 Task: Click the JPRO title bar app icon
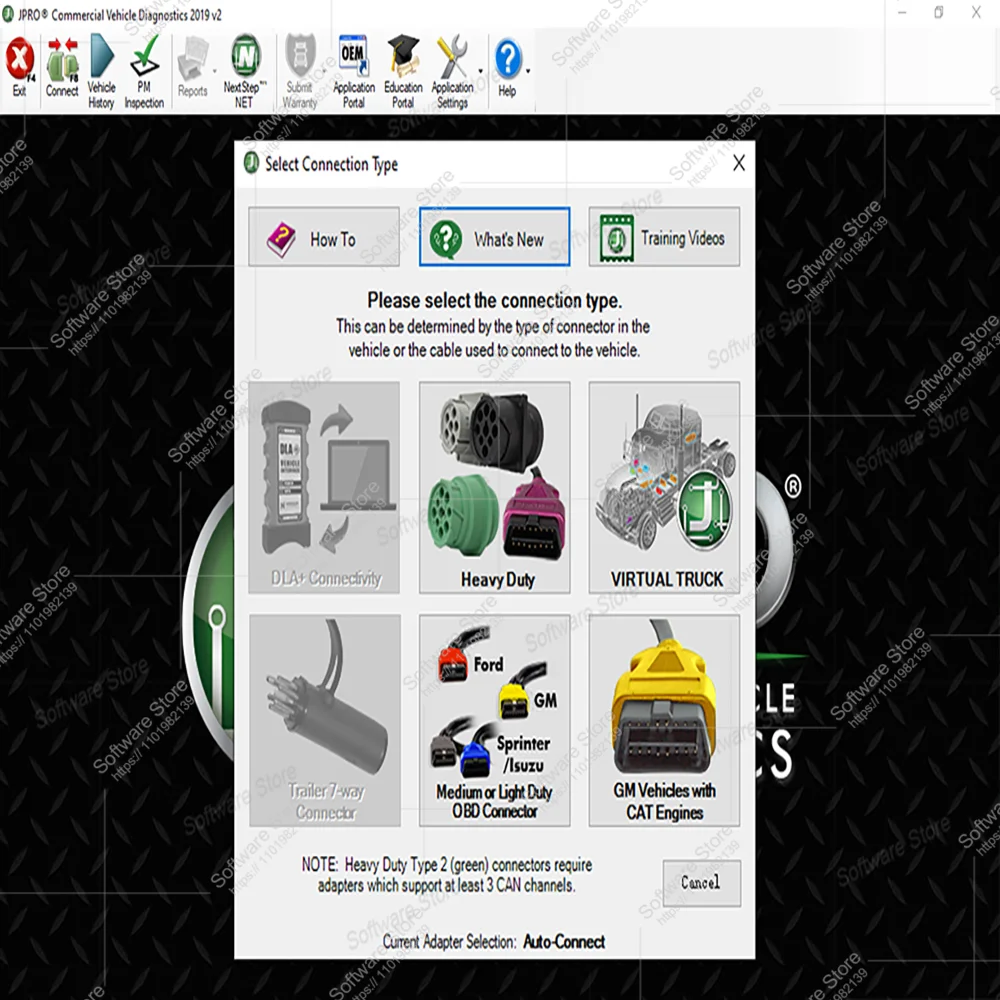point(8,15)
